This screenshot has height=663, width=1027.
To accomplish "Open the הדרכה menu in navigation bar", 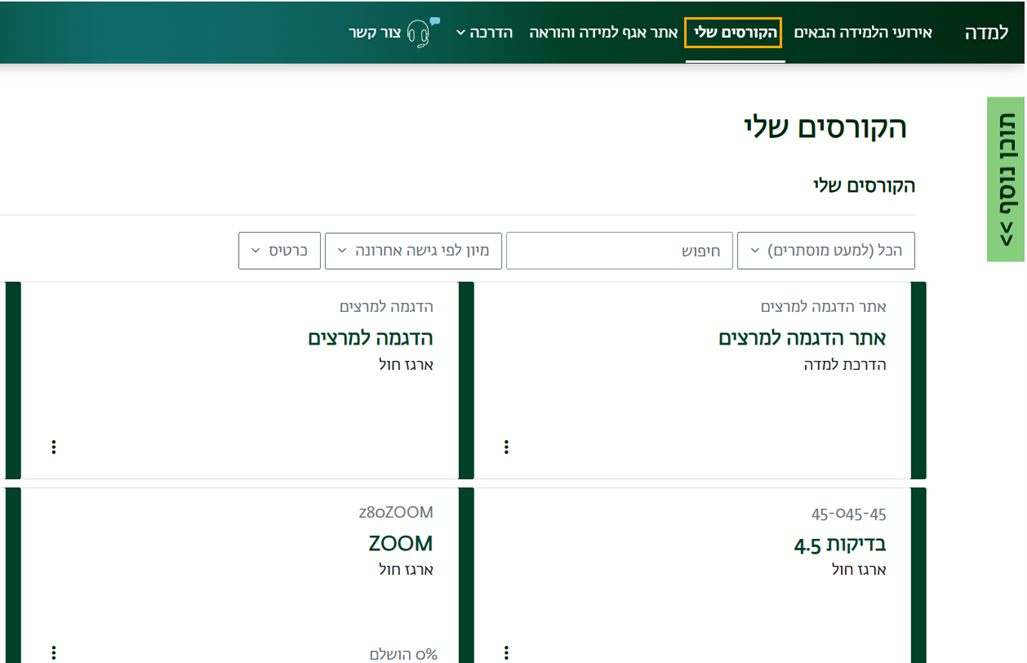I will [x=484, y=33].
